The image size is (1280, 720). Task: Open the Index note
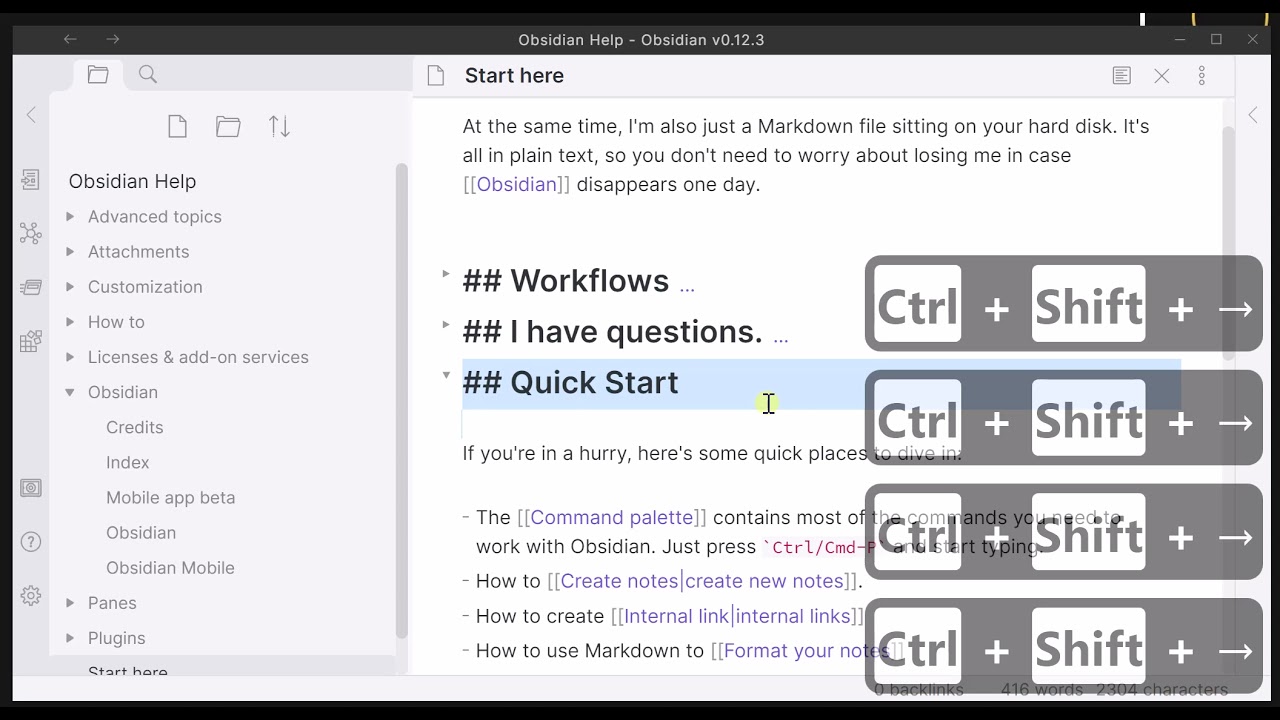(x=128, y=462)
